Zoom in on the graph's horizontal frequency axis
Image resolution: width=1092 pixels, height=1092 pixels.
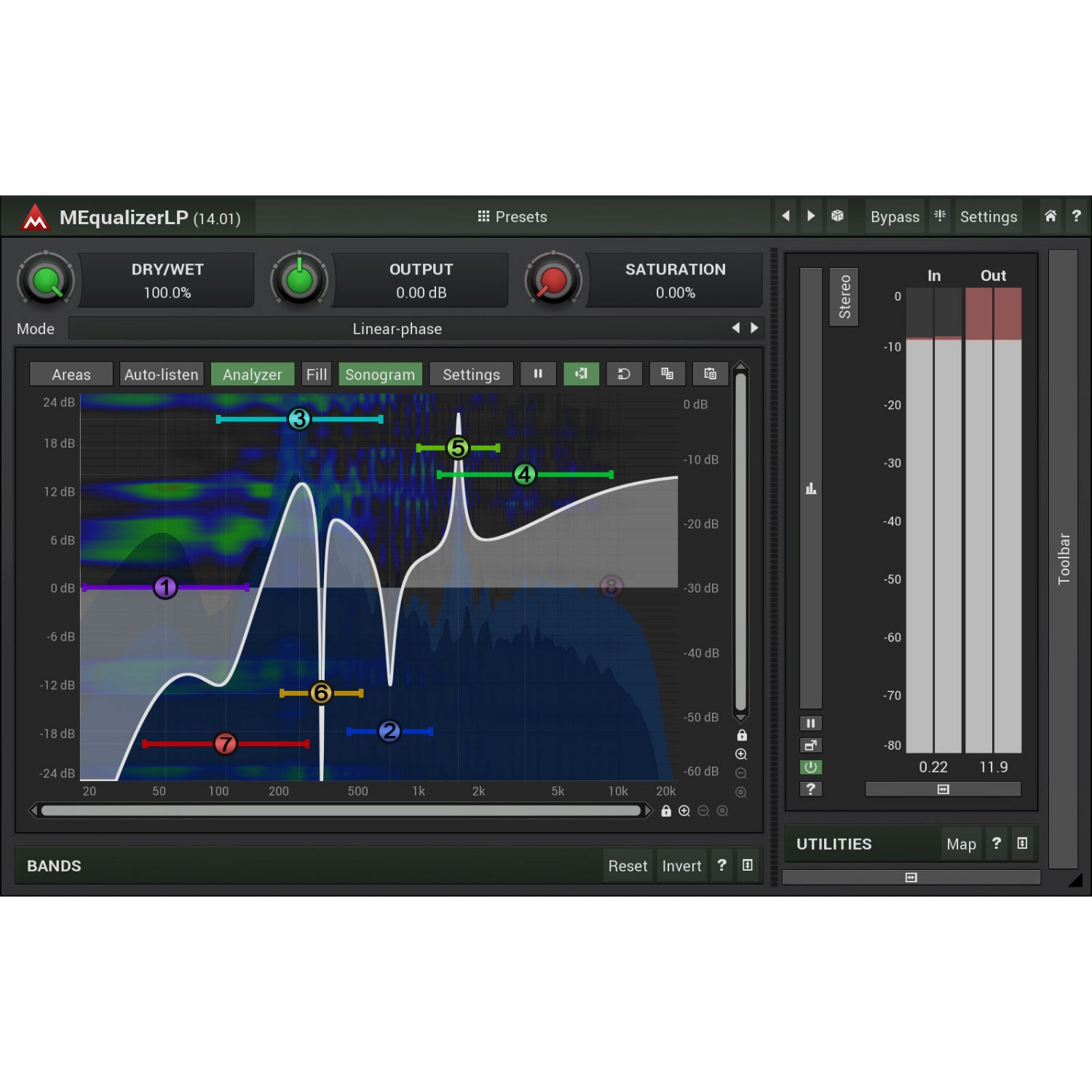(x=684, y=811)
